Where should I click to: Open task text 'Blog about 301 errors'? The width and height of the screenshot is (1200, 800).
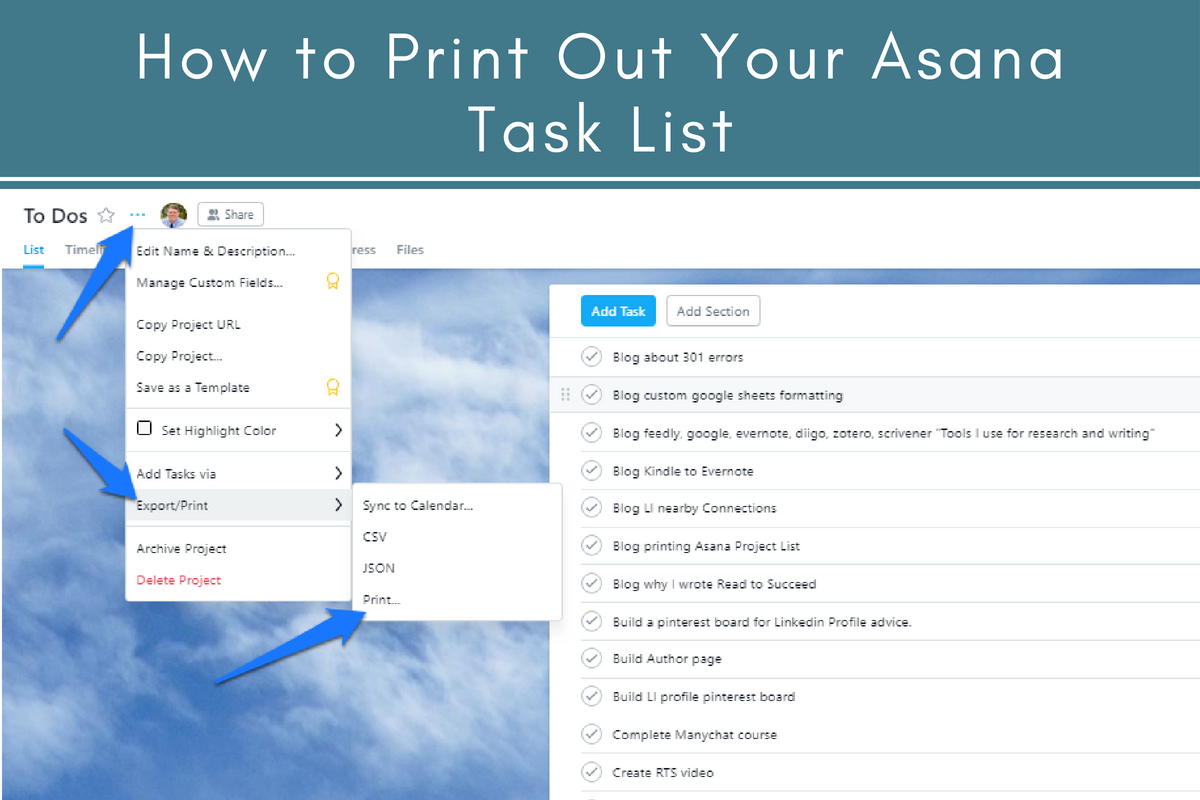[x=678, y=357]
